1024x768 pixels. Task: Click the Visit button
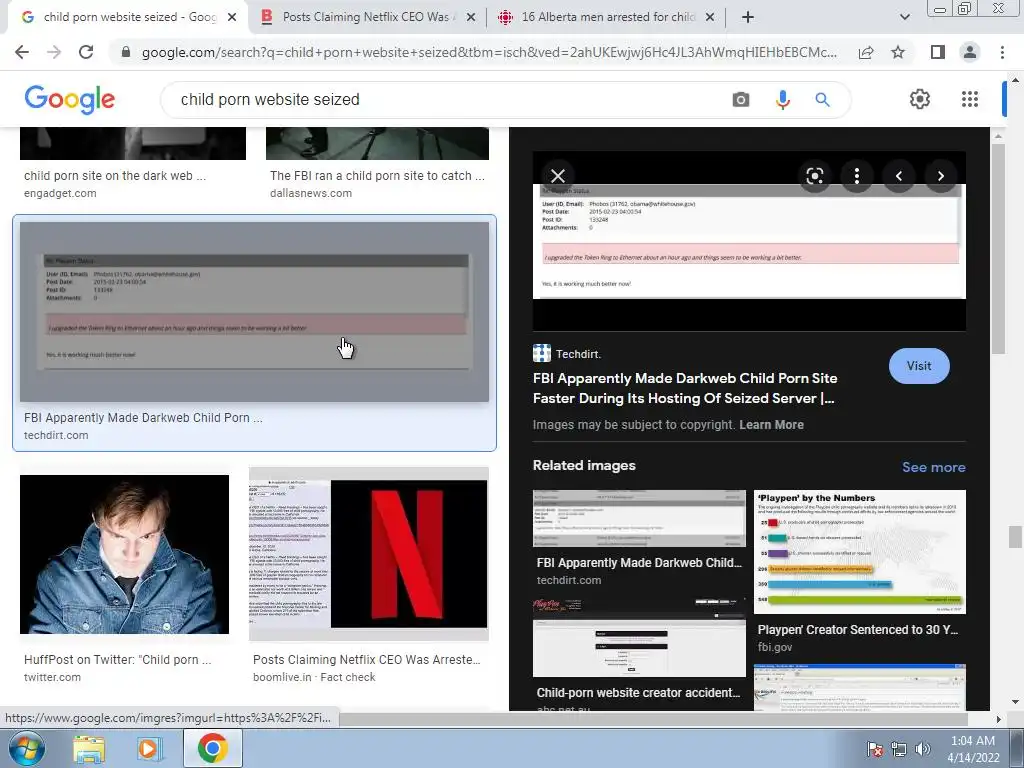pos(919,366)
